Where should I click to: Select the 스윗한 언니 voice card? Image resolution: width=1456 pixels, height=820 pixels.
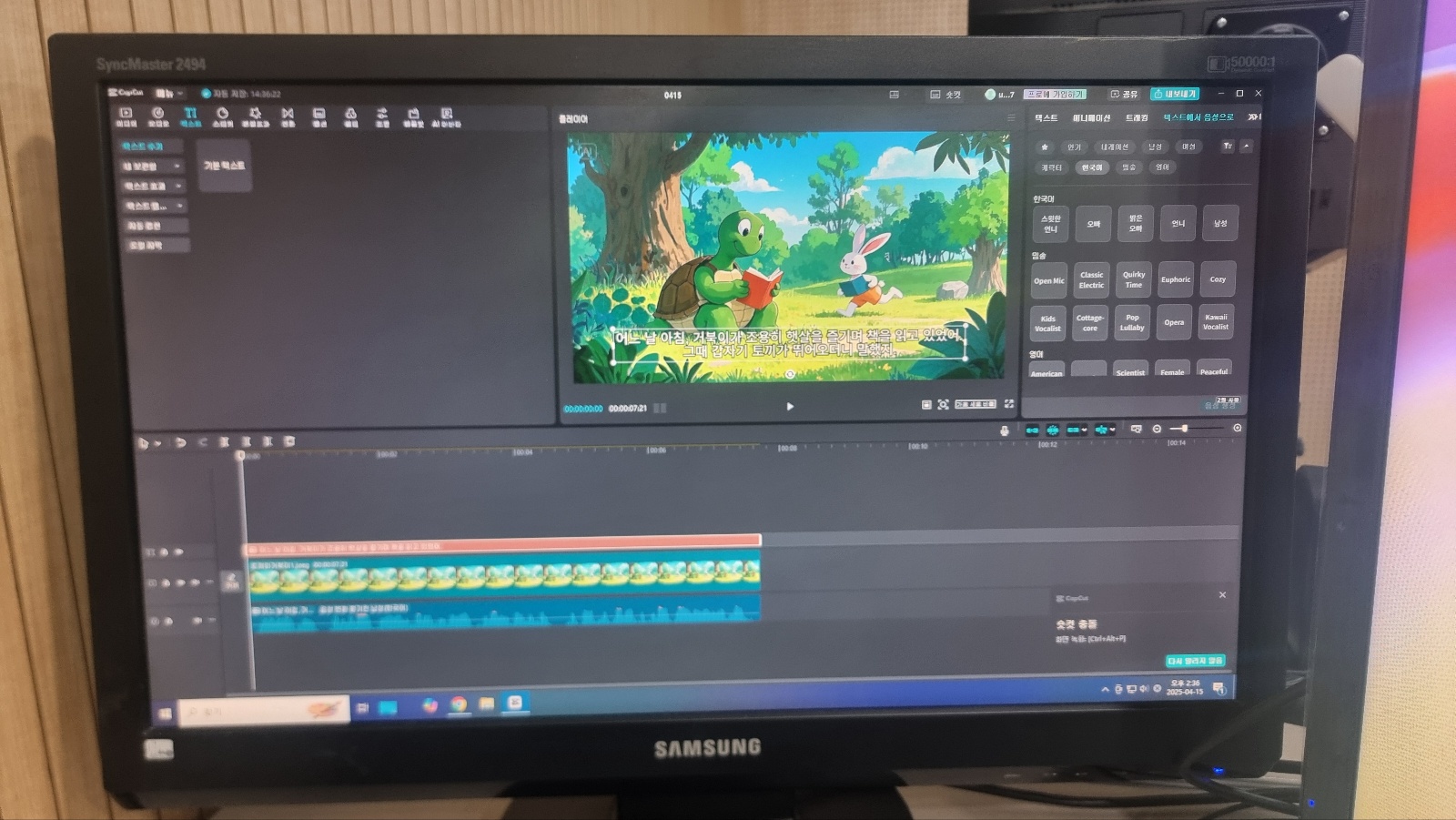[1051, 224]
